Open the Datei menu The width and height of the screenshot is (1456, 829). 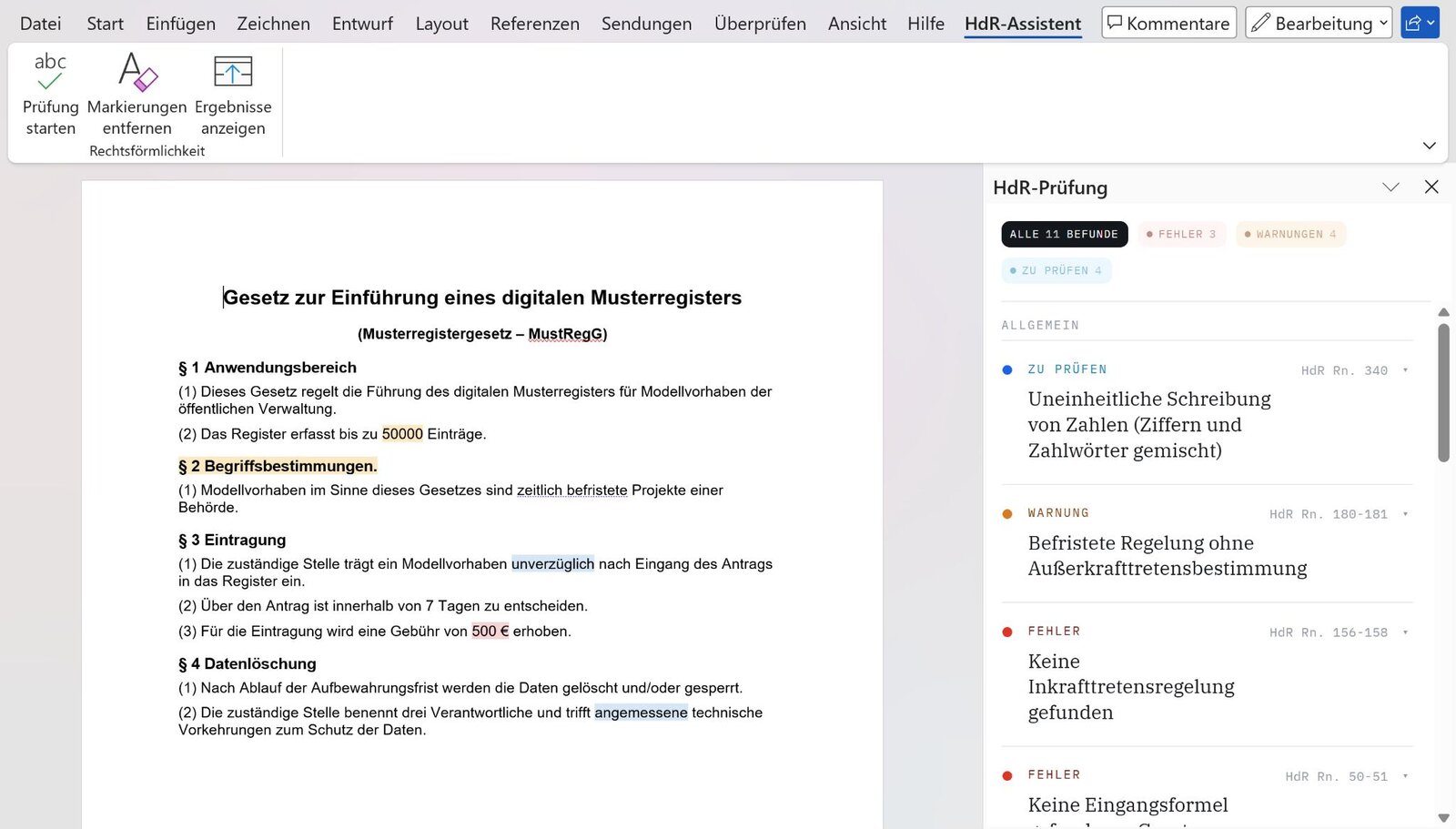(41, 24)
